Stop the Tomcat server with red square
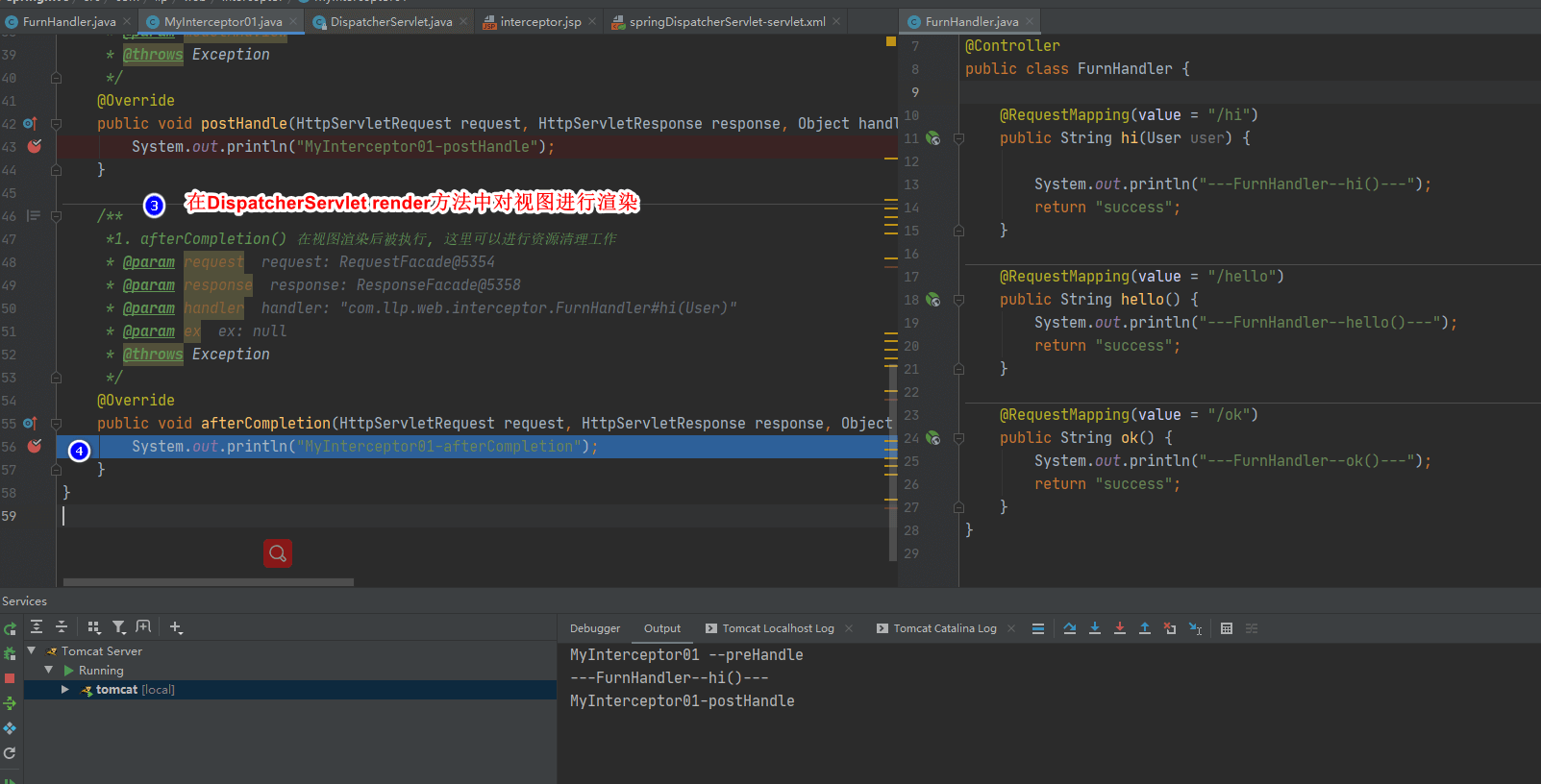Viewport: 1541px width, 784px height. point(10,678)
